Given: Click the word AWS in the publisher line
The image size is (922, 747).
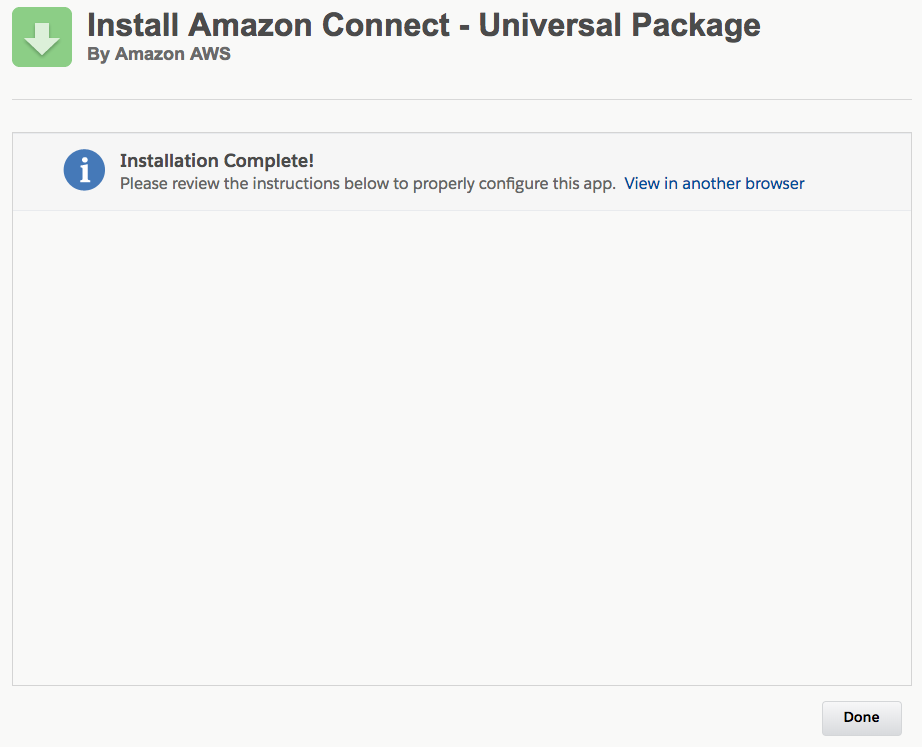Looking at the screenshot, I should tap(210, 54).
